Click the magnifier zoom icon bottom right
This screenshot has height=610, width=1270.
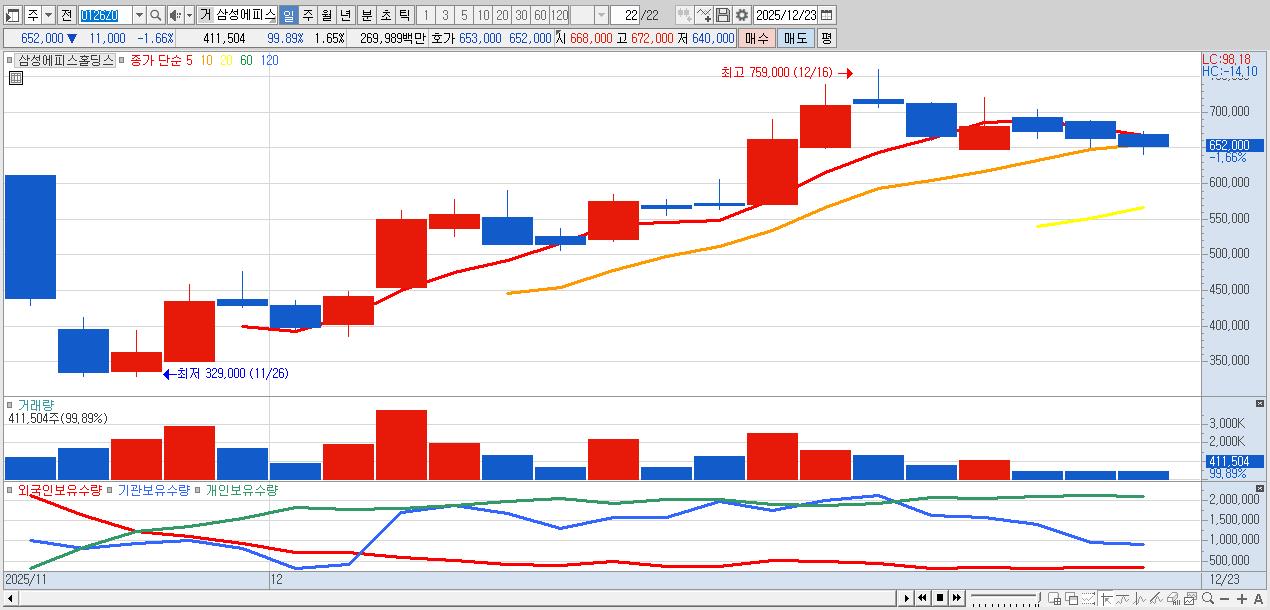tap(1208, 598)
